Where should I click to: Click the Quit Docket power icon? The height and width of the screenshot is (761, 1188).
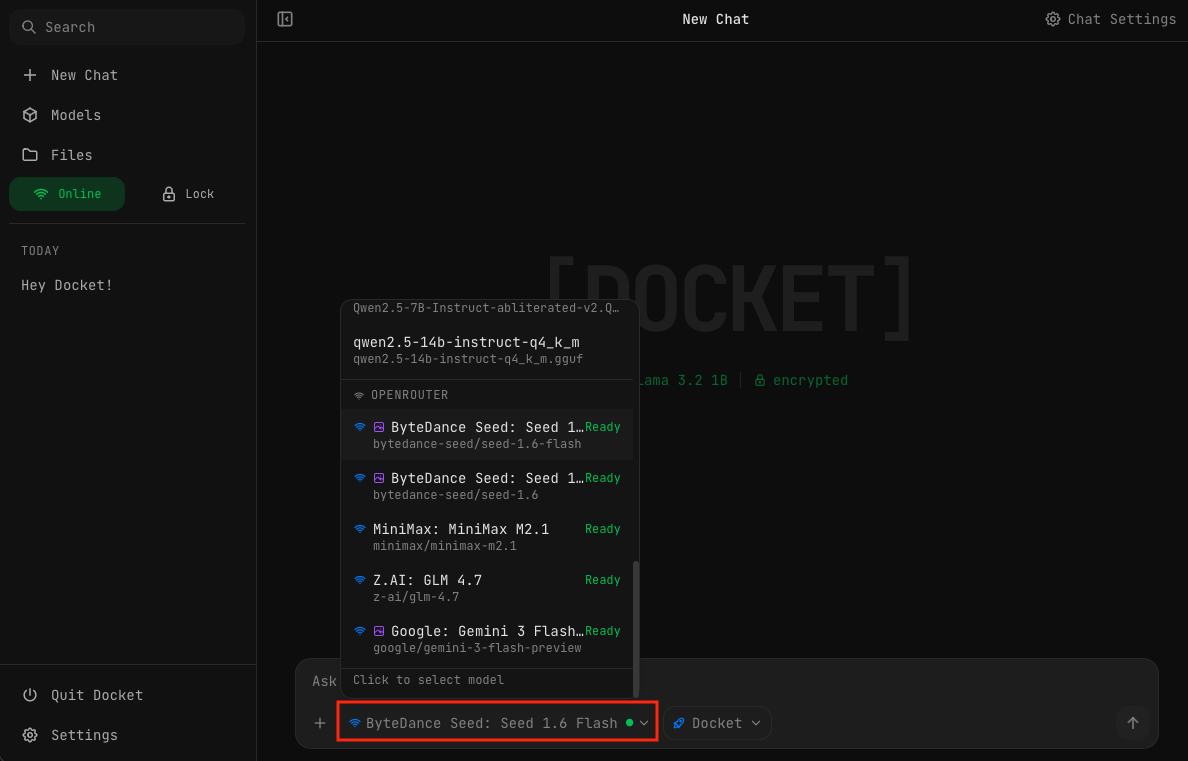[x=30, y=695]
